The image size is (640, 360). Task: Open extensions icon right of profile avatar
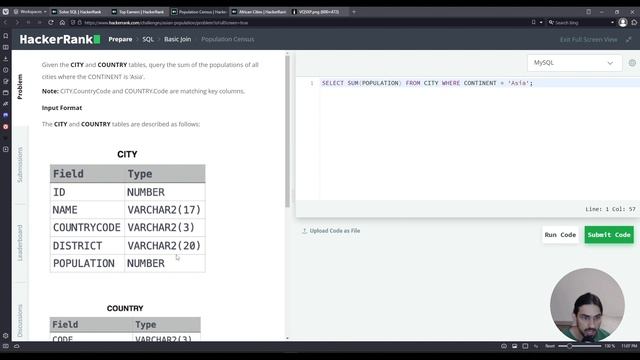(634, 22)
